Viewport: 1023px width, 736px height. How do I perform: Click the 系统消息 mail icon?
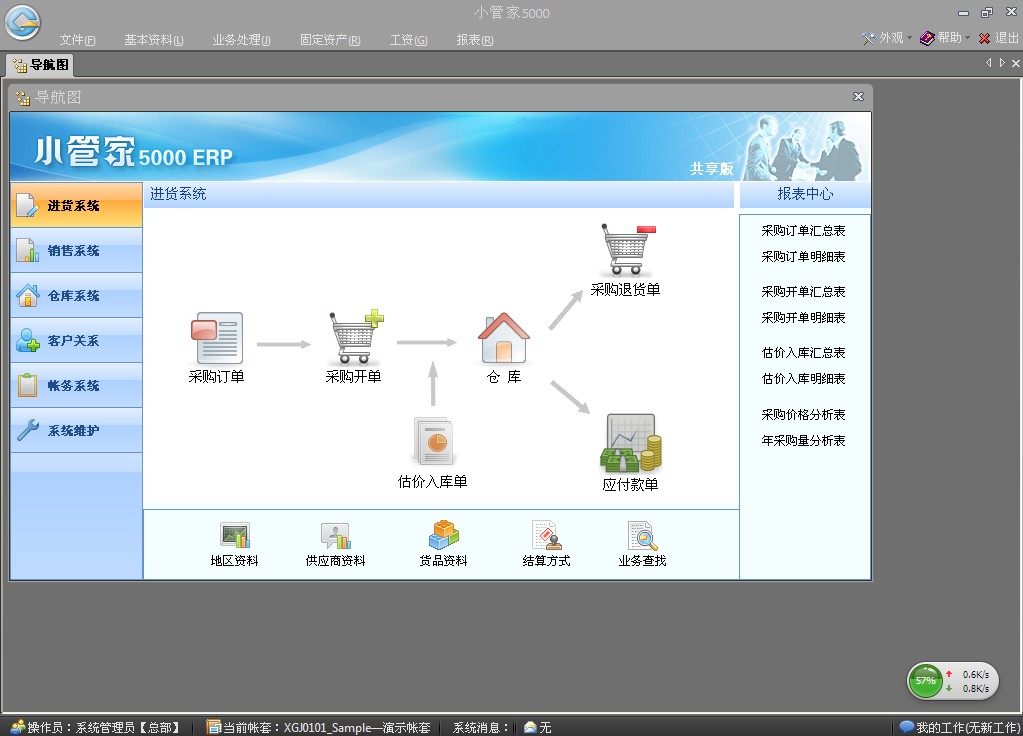[x=530, y=727]
